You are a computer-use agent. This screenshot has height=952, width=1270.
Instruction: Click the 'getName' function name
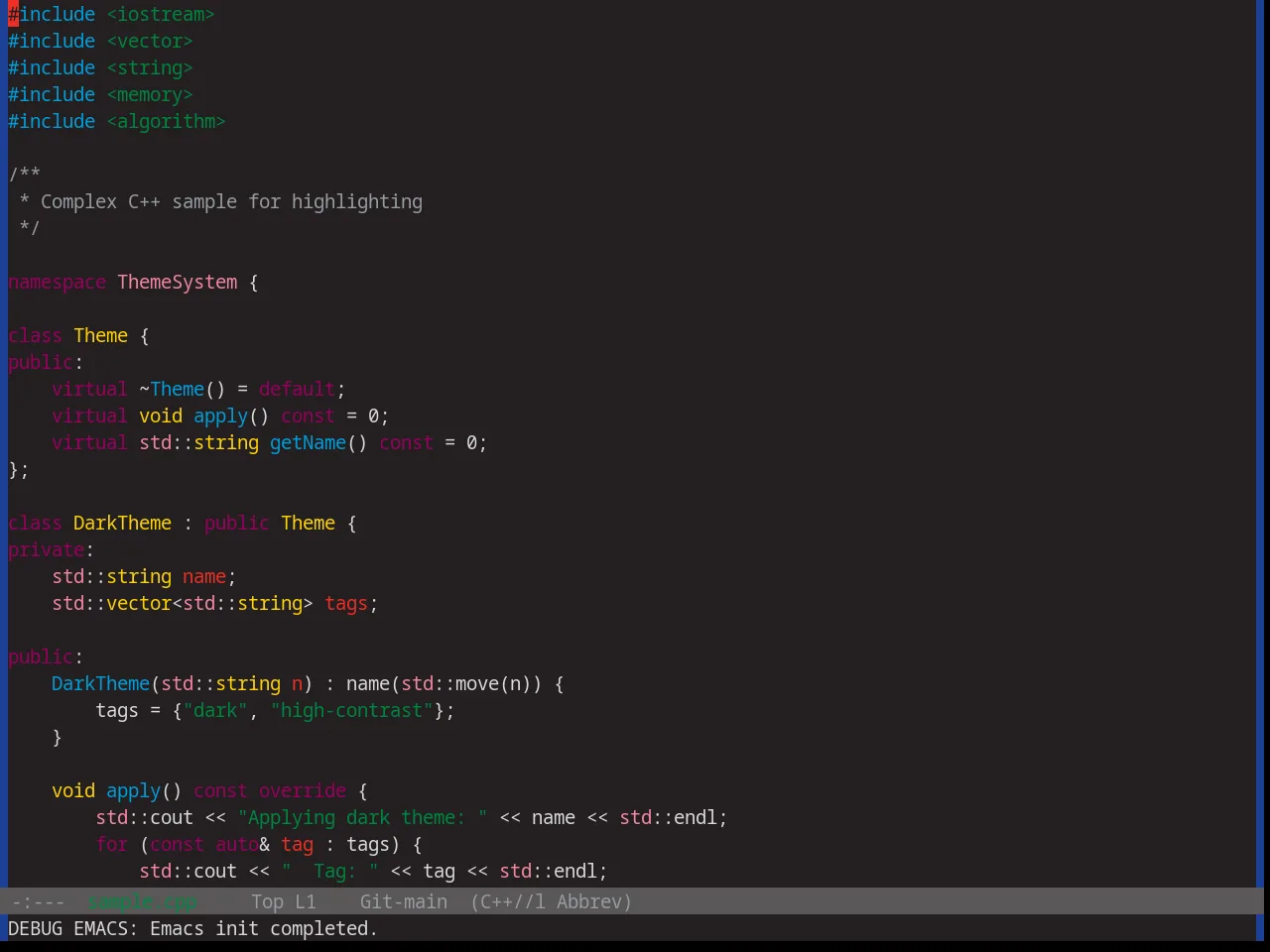[x=308, y=442]
